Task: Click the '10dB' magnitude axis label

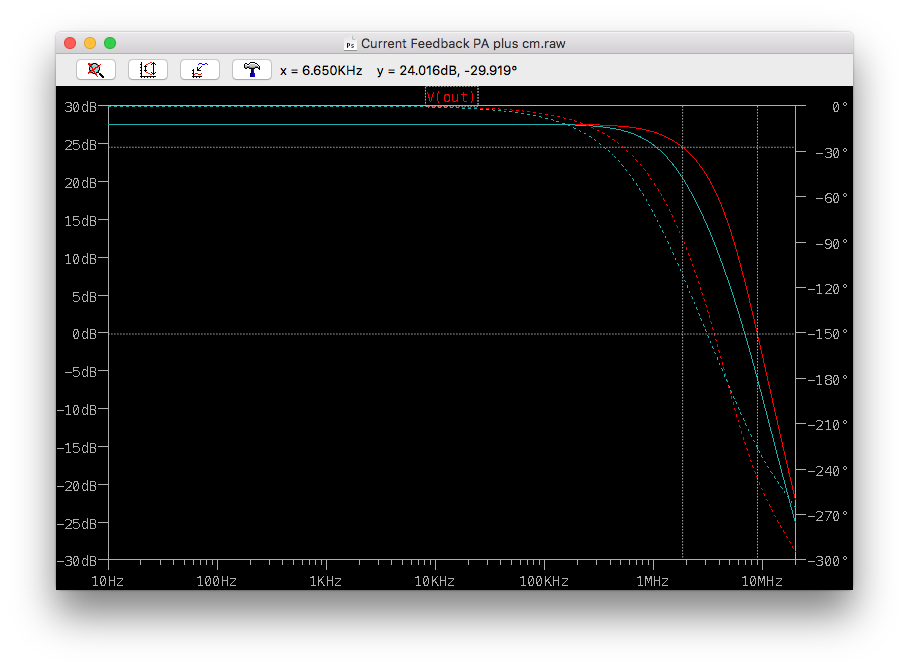Action: [x=81, y=259]
